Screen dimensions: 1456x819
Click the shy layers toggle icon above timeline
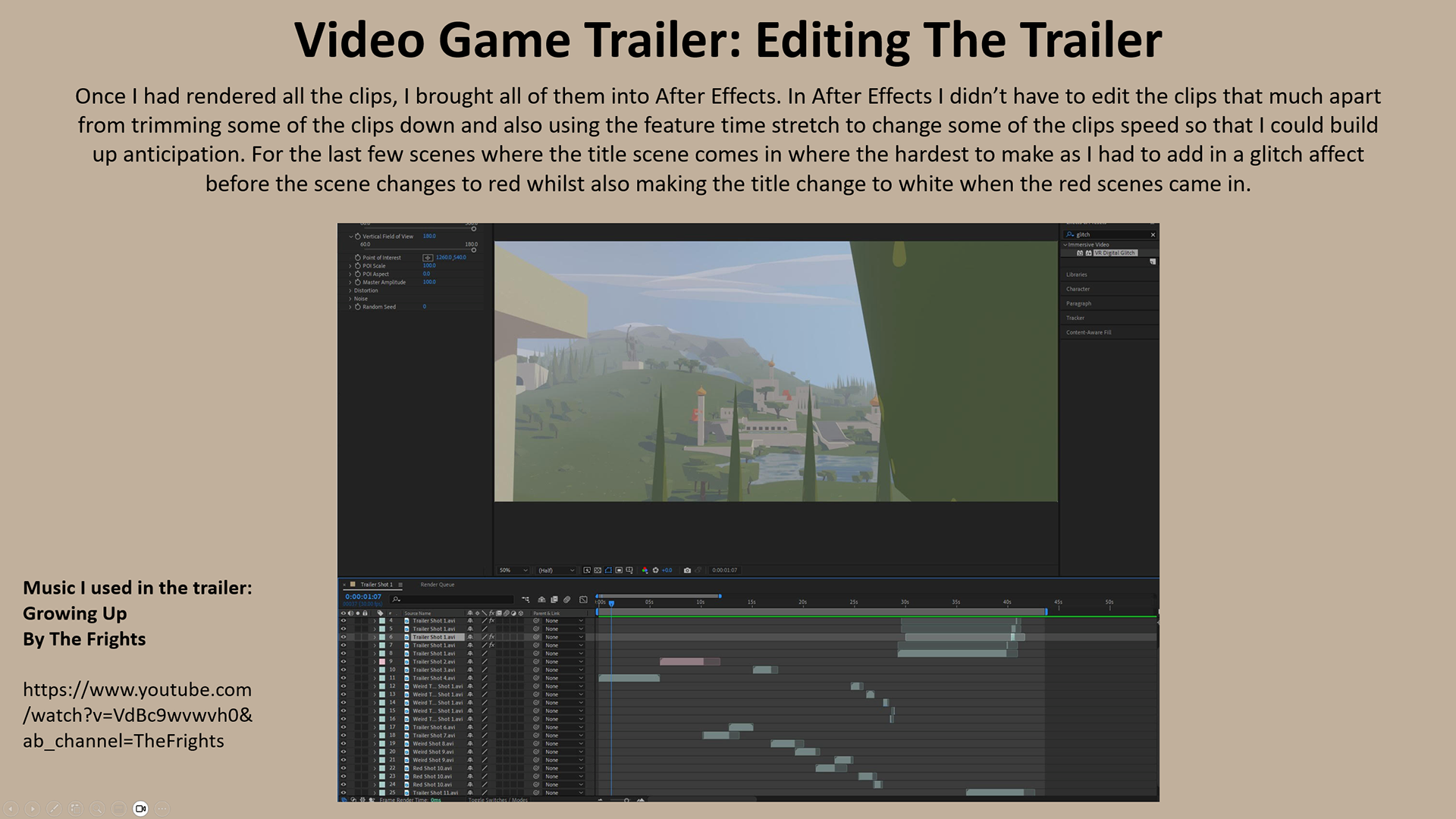tap(541, 600)
